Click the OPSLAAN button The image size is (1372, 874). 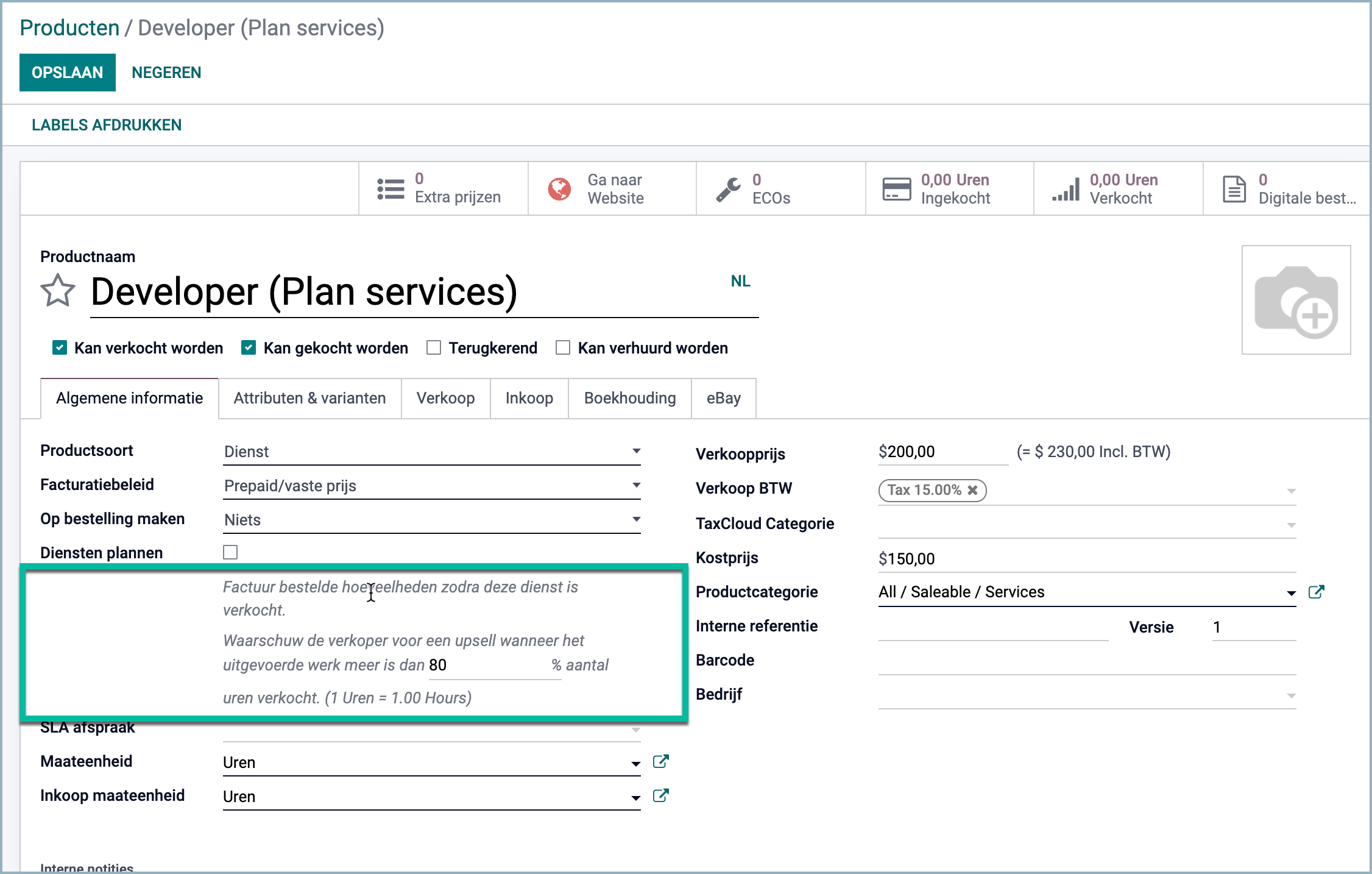coord(67,72)
